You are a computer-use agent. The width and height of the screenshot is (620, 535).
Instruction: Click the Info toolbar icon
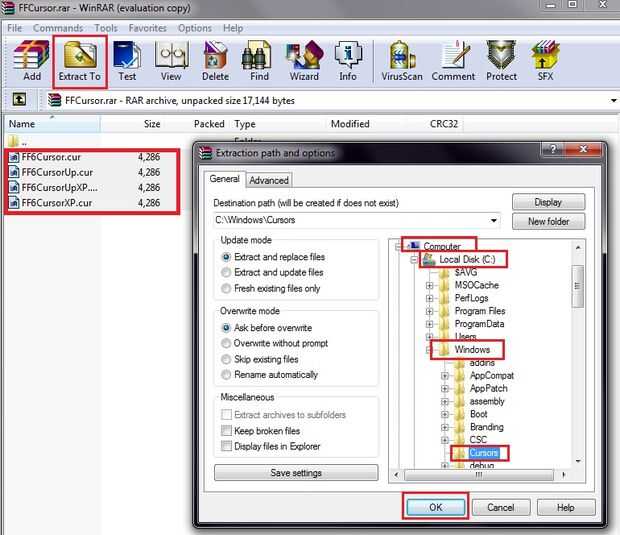pyautogui.click(x=348, y=61)
